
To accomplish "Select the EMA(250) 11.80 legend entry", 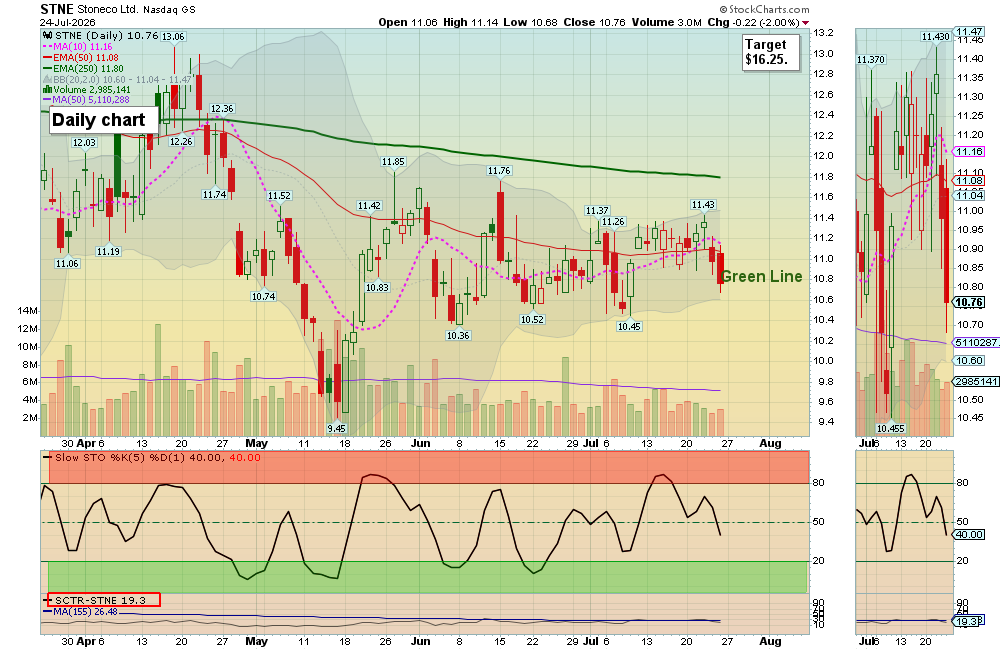I will pos(84,68).
